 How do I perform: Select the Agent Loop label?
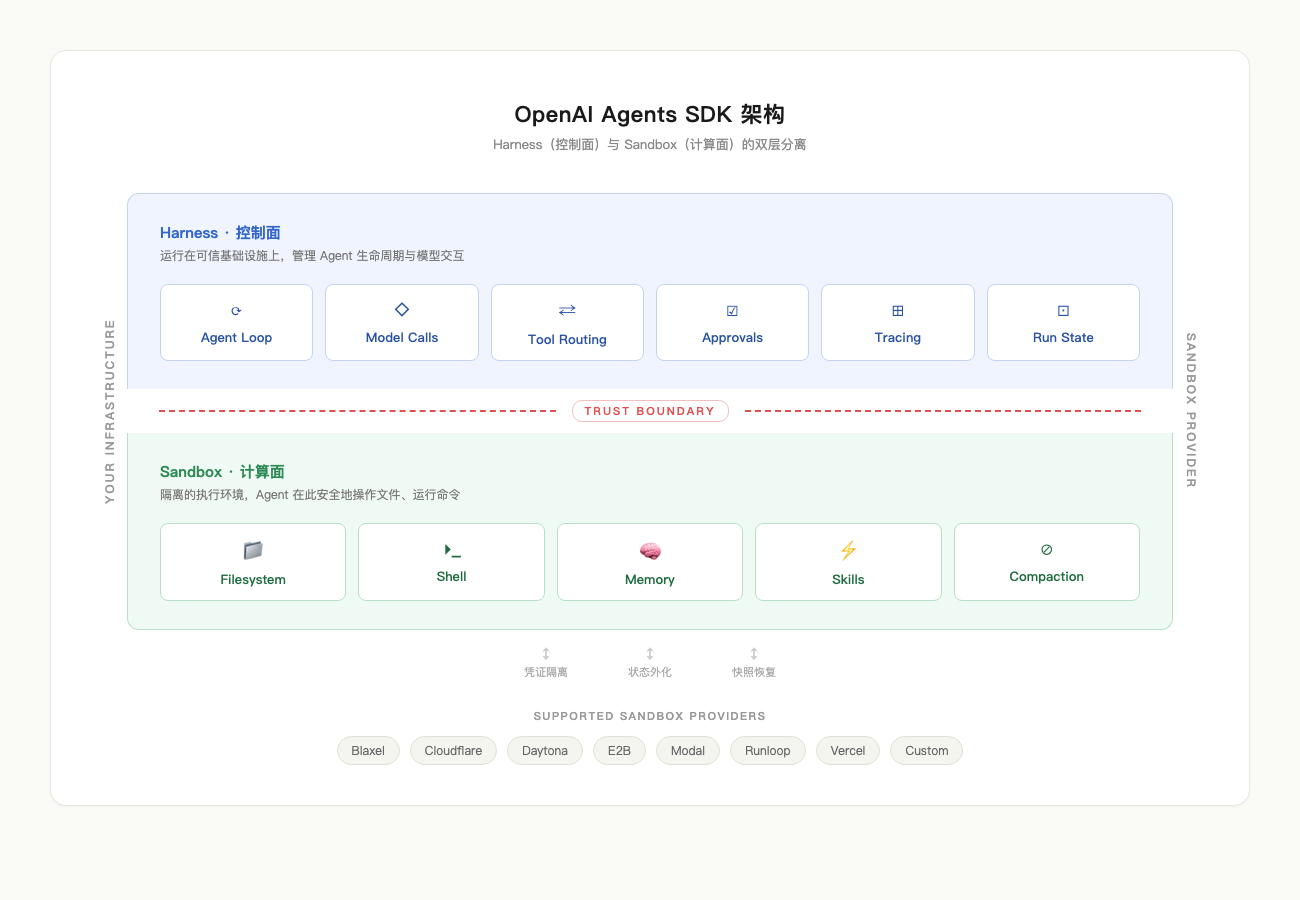point(236,338)
